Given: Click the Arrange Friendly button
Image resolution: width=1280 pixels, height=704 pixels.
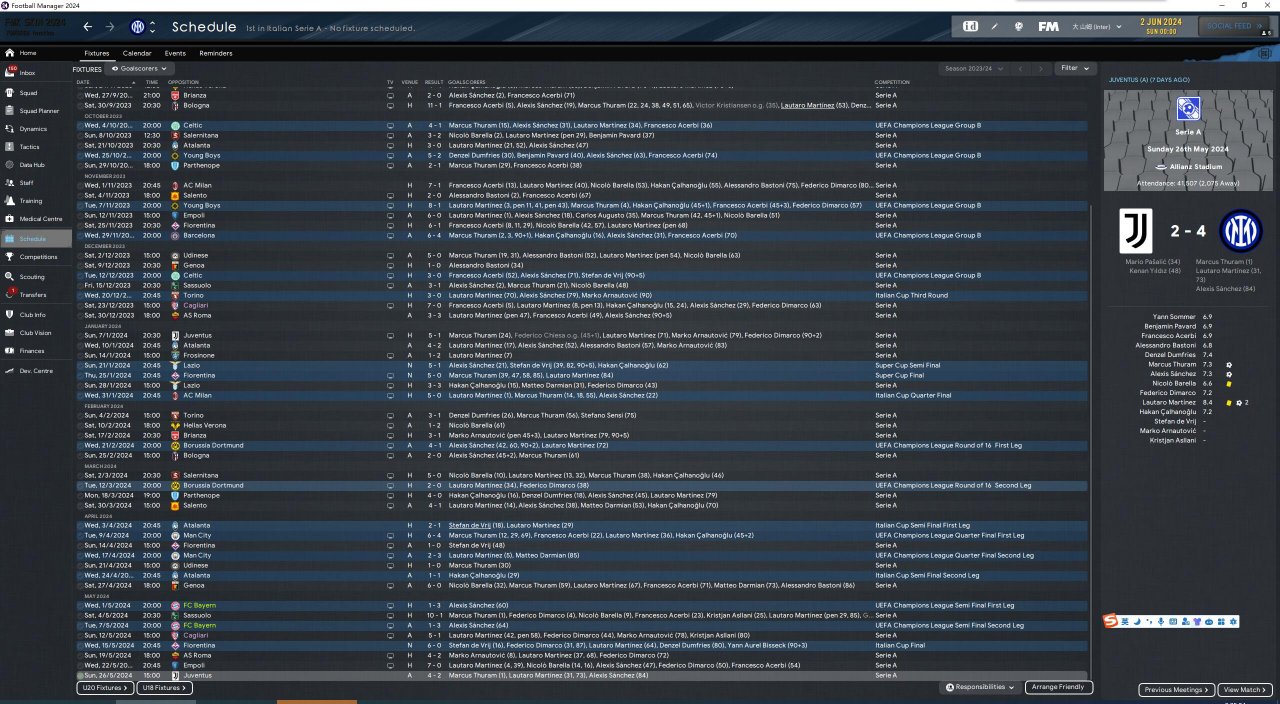Looking at the screenshot, I should click(1059, 688).
